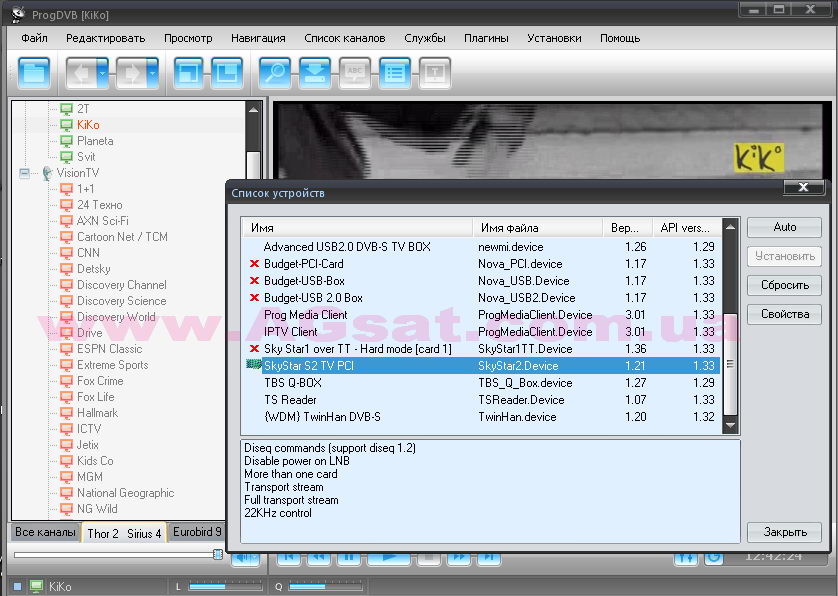Click the red X icon beside Budget-USB-Box
The width and height of the screenshot is (838, 596).
(254, 281)
